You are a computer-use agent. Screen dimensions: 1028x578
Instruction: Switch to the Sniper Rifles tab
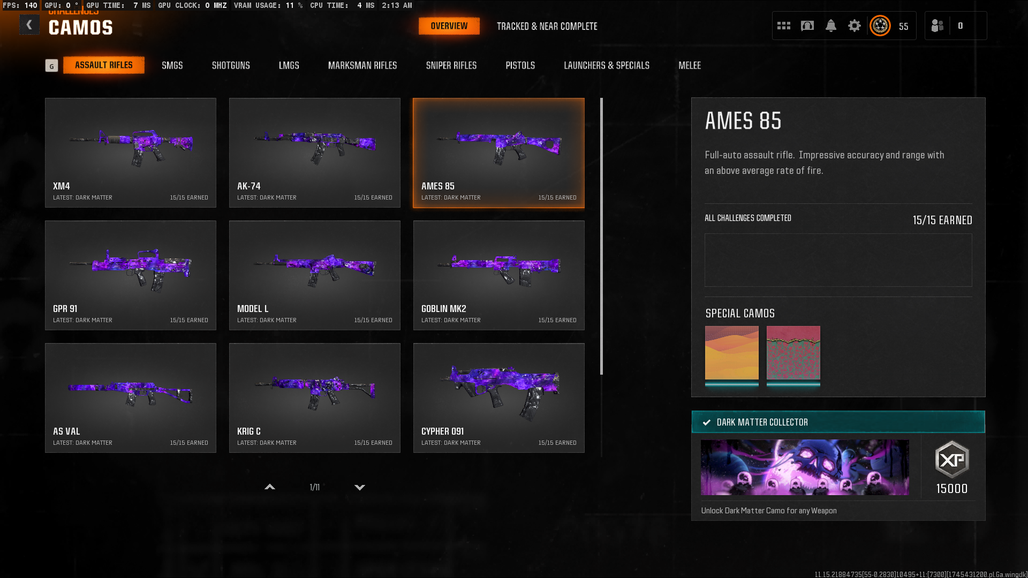(451, 66)
